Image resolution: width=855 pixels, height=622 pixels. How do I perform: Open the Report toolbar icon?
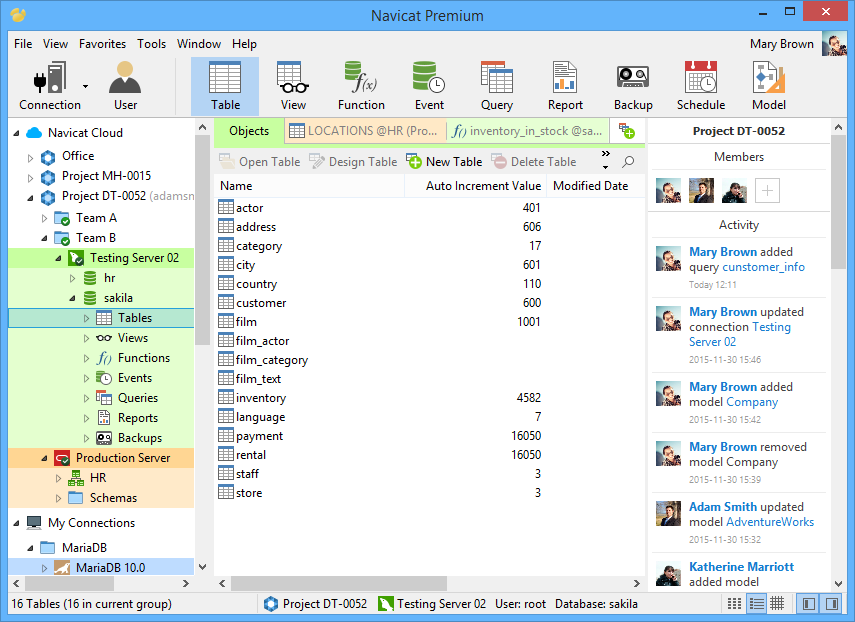click(x=565, y=86)
